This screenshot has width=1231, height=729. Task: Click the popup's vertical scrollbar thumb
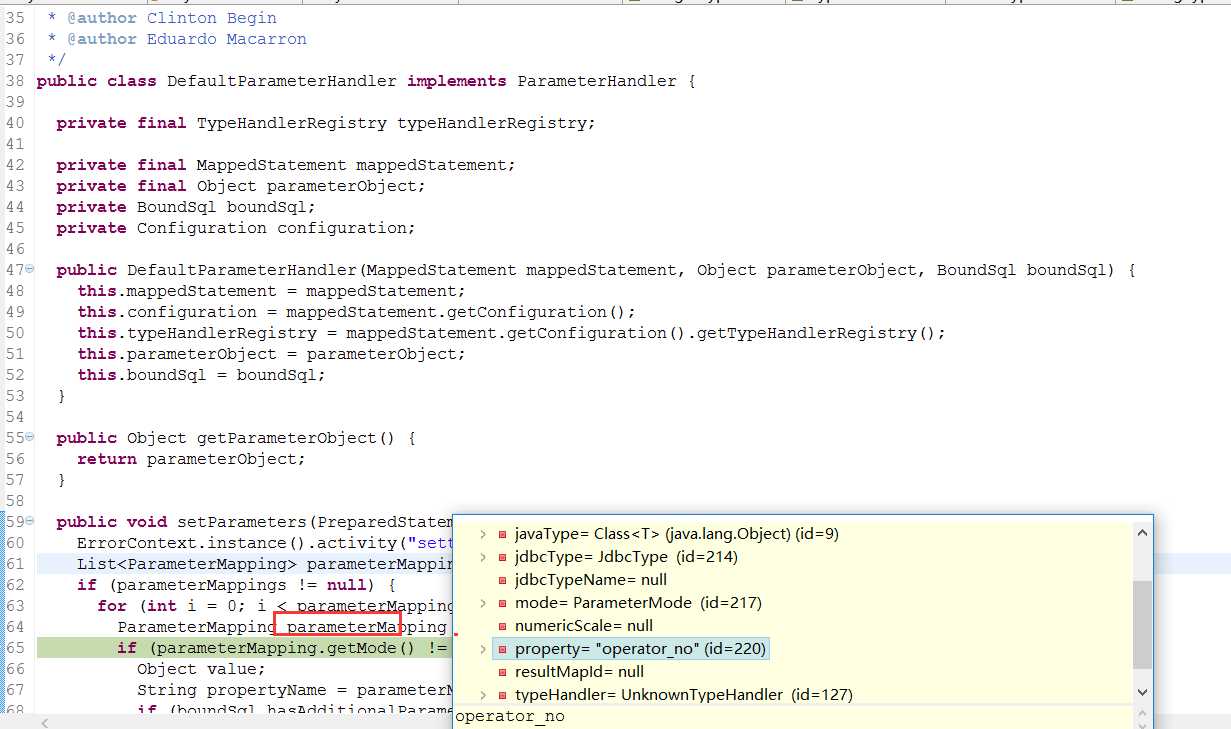(x=1143, y=623)
